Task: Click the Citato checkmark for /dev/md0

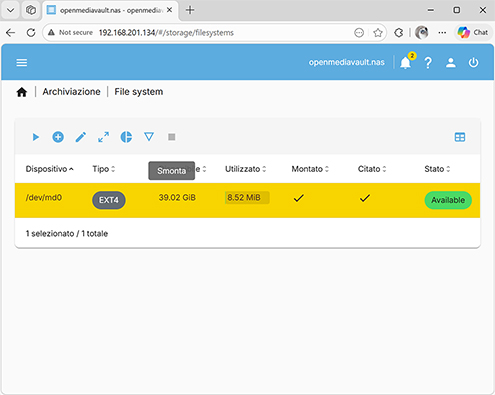Action: (x=365, y=198)
